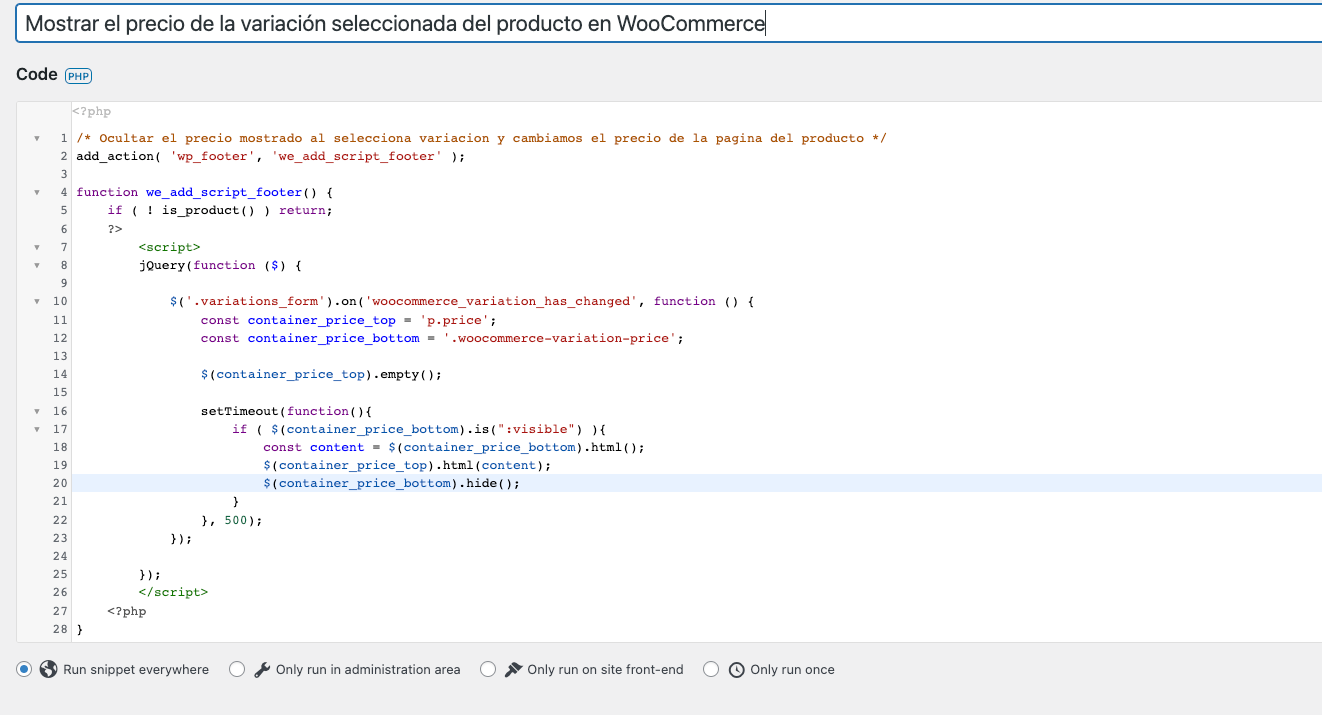Viewport: 1322px width, 715px height.
Task: Select Only run once radio button
Action: (x=711, y=670)
